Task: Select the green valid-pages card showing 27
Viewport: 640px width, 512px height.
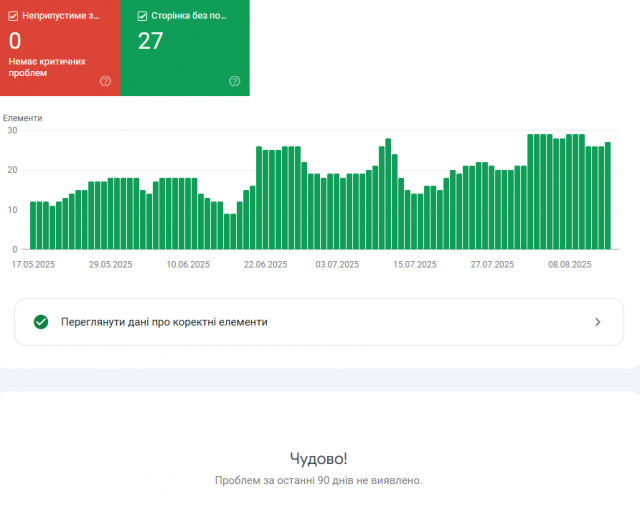Action: (185, 48)
